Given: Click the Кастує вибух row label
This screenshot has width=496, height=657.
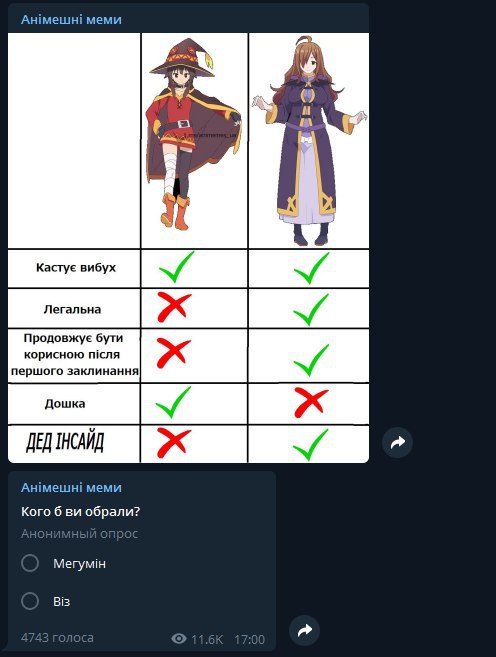Looking at the screenshot, I should (x=76, y=267).
